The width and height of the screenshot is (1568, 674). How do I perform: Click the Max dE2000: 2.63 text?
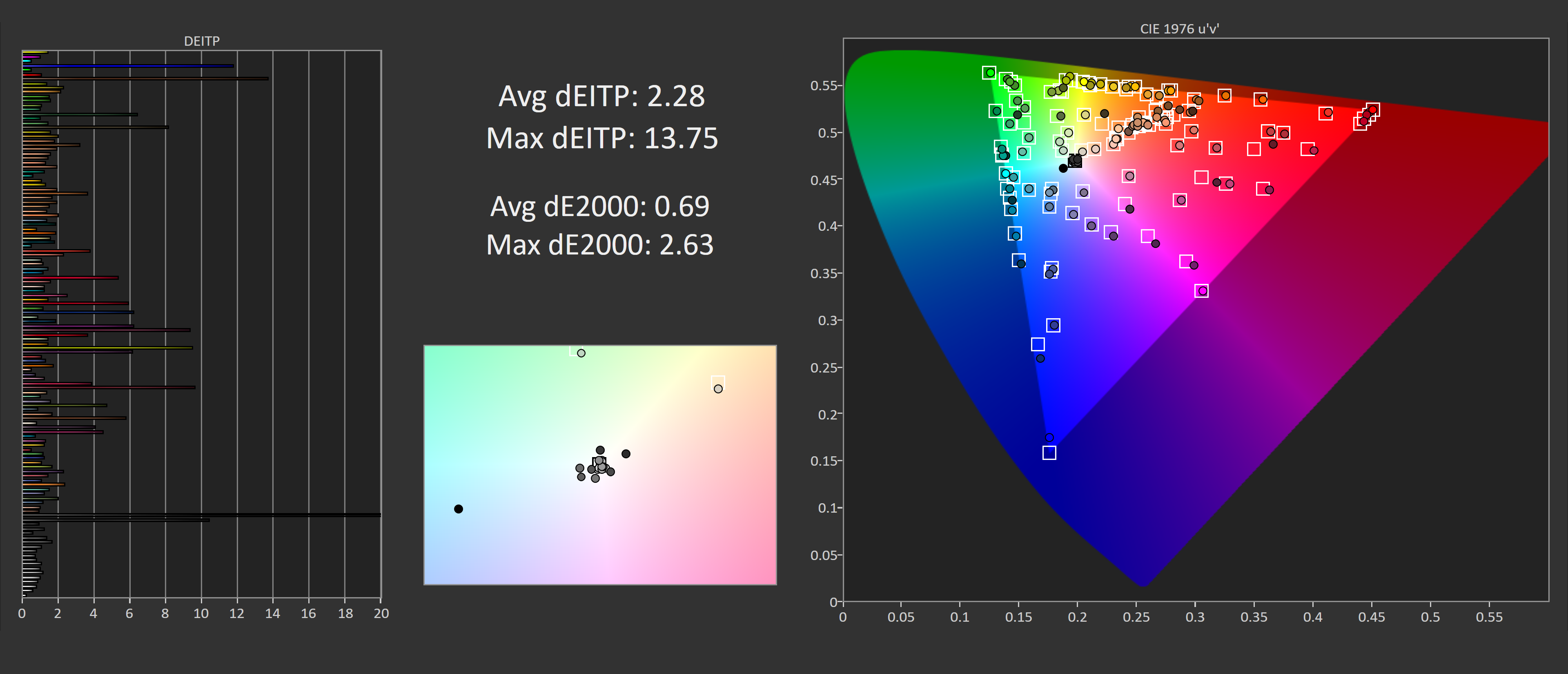click(599, 245)
